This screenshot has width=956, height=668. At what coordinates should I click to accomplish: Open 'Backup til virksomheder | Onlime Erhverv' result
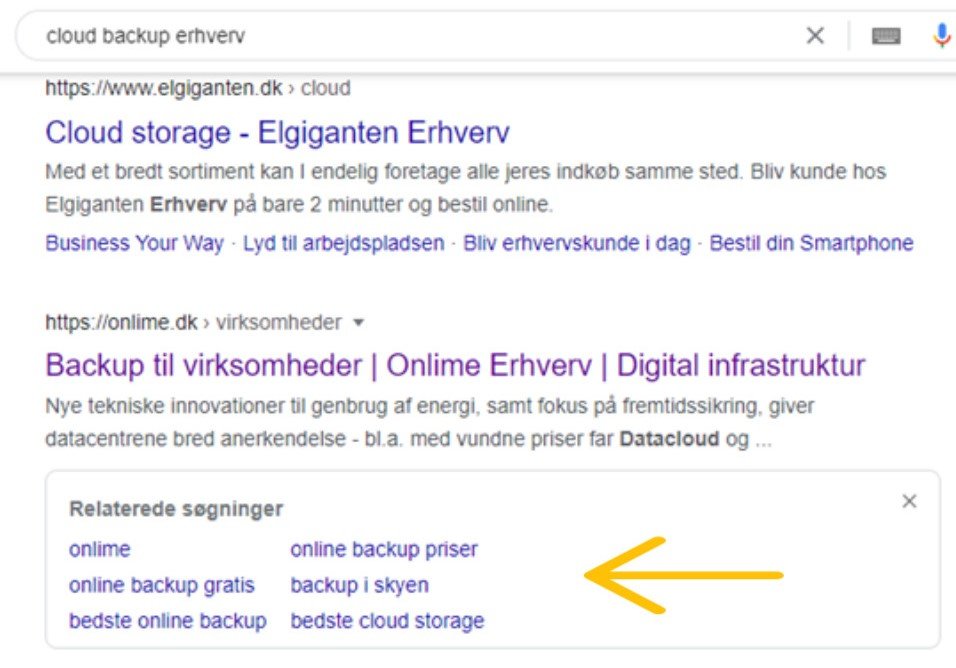[x=455, y=365]
